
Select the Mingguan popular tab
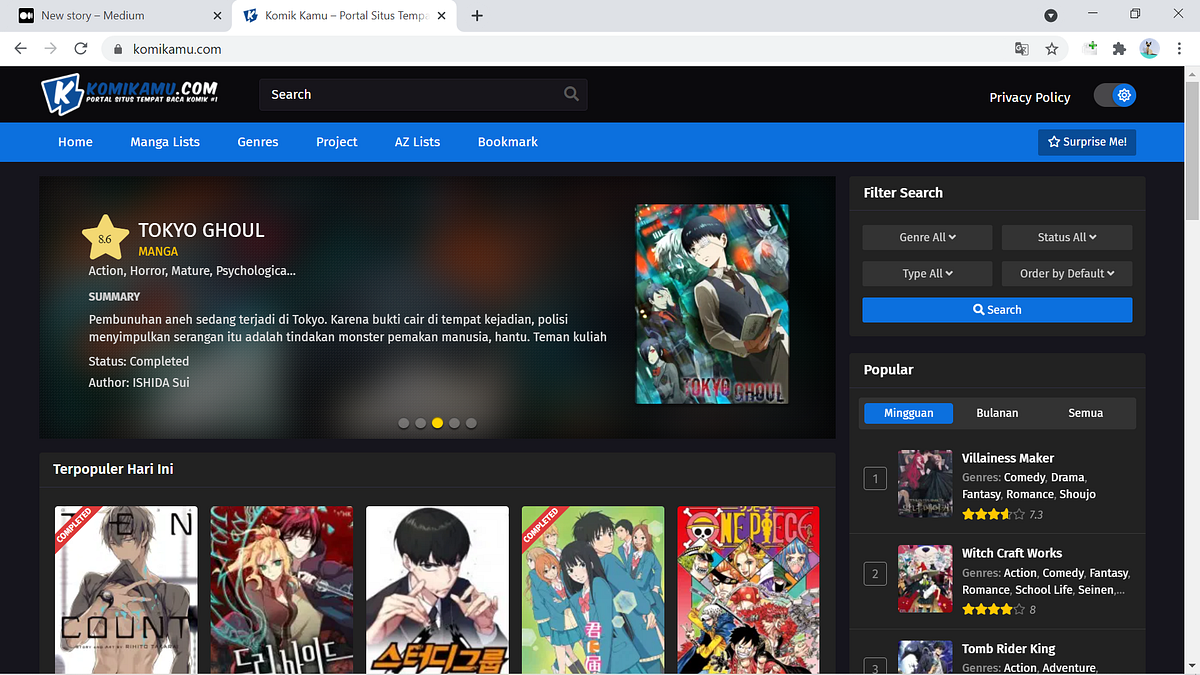coord(908,412)
